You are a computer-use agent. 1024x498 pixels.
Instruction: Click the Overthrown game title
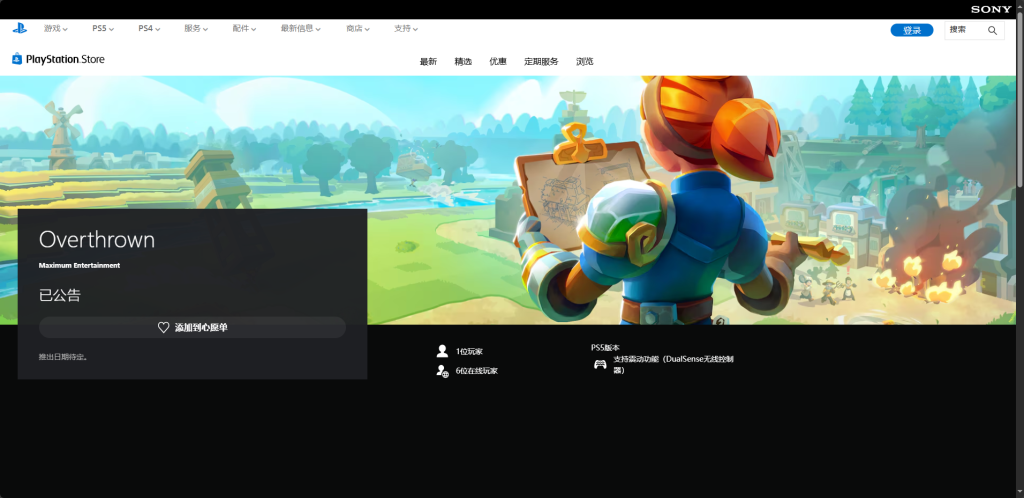pyautogui.click(x=97, y=240)
